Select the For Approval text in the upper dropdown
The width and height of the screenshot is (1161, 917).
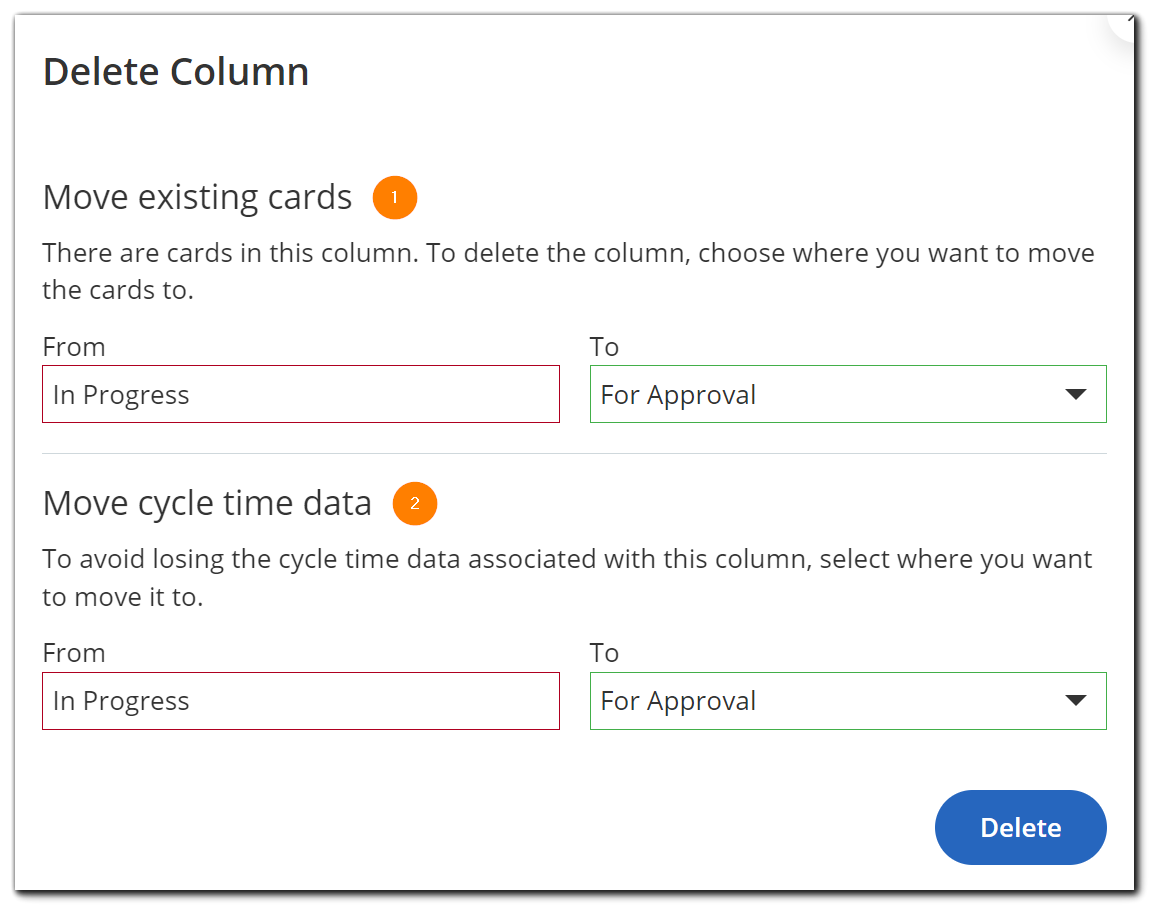coord(677,394)
